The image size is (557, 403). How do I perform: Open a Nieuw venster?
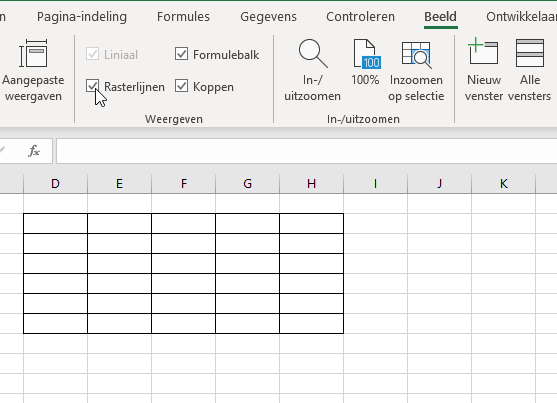(483, 70)
